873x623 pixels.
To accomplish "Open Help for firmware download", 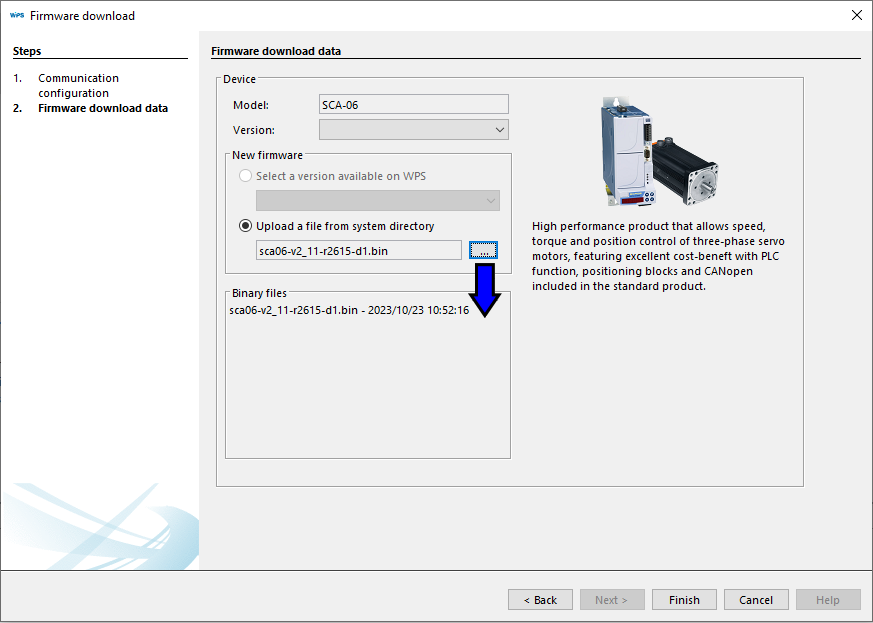I will (828, 600).
